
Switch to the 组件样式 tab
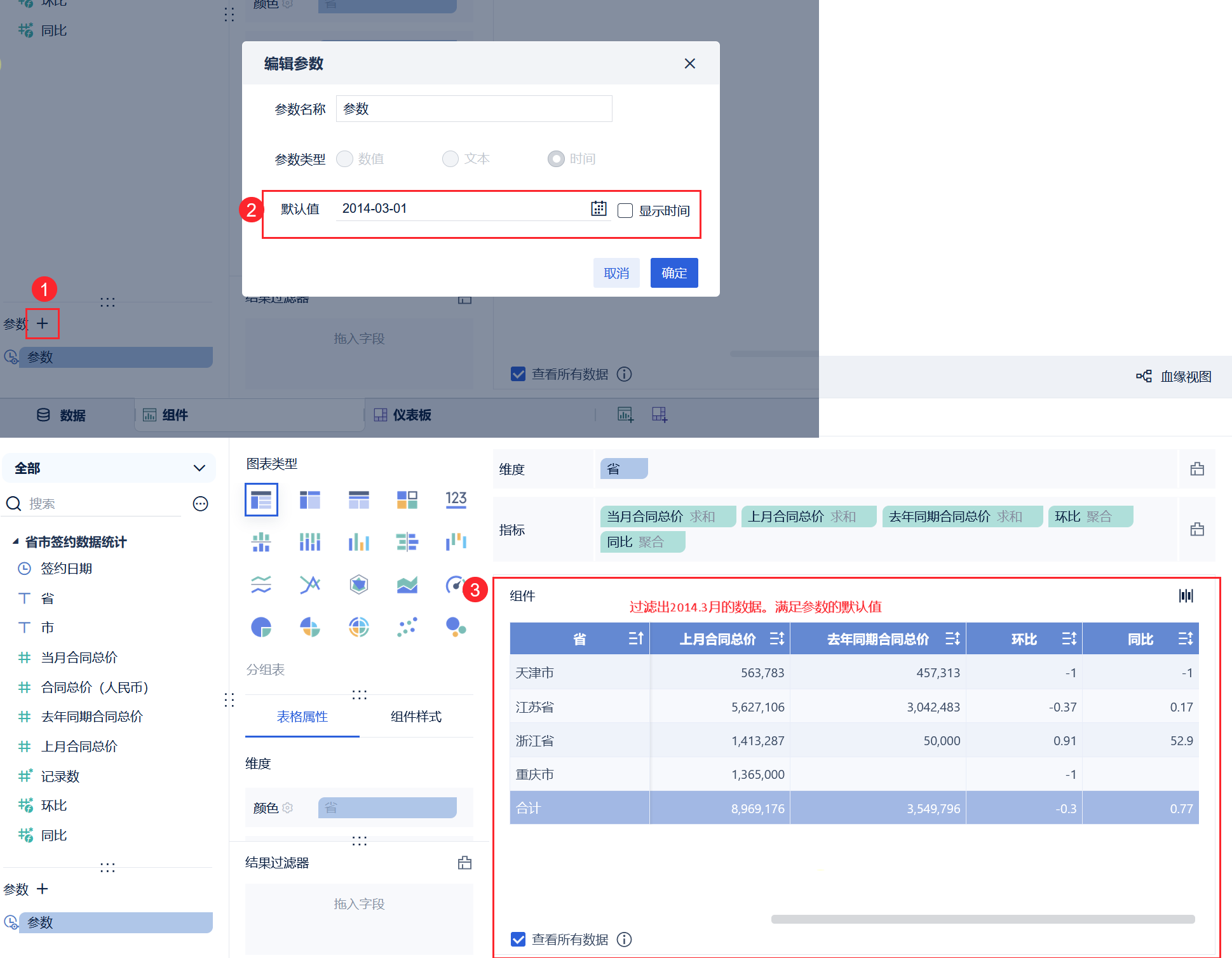click(416, 717)
